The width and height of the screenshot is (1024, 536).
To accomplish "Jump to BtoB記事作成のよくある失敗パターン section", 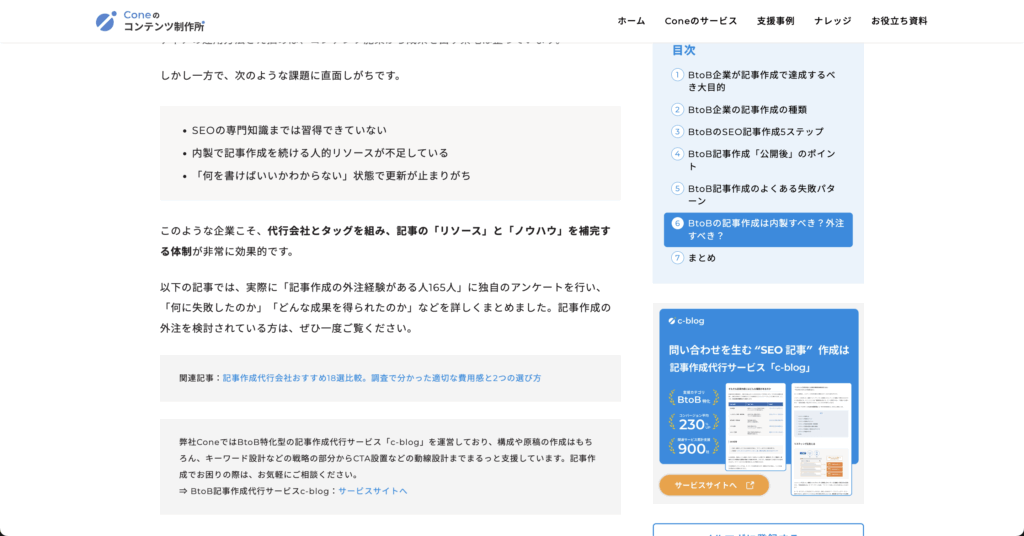I will (x=761, y=195).
